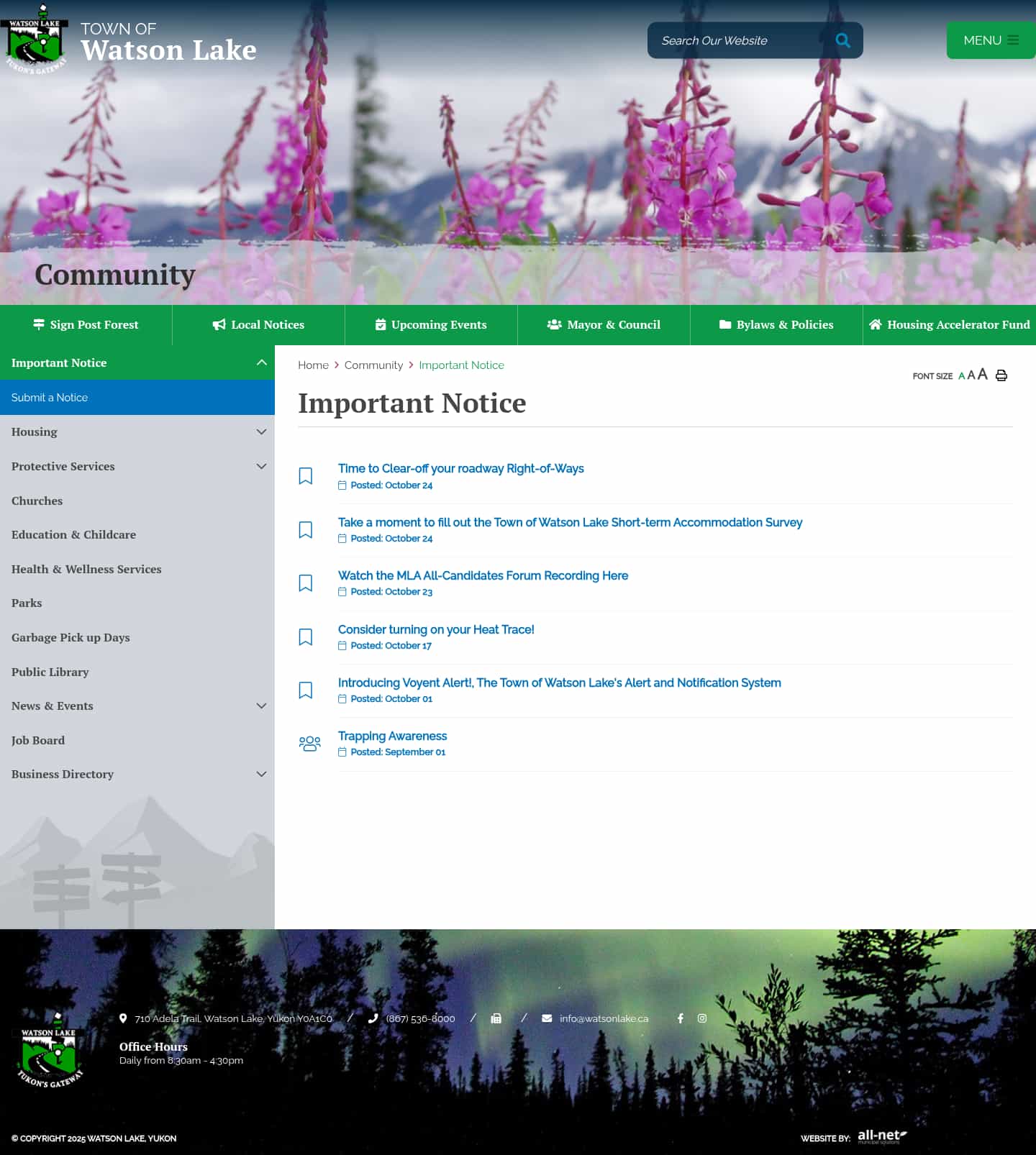This screenshot has height=1155, width=1036.
Task: Open Housing Accelerator Fund tab
Action: pyautogui.click(x=950, y=325)
